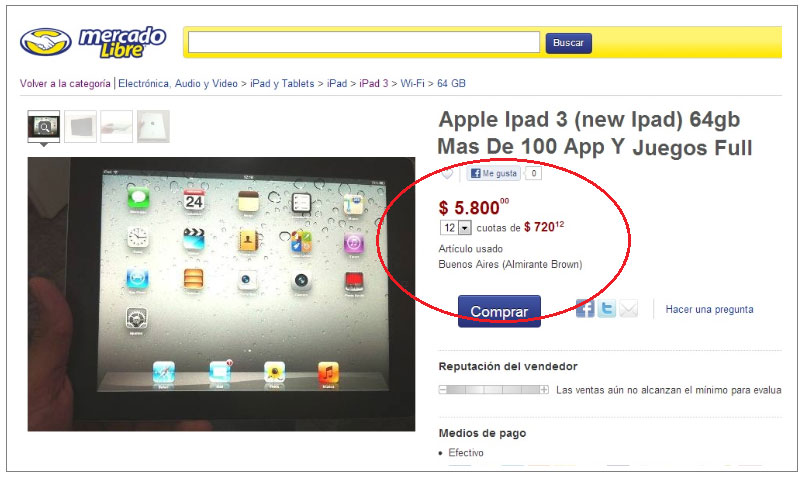Click the reputation bar plus icon
Image resolution: width=808 pixels, height=477 pixels.
(x=544, y=390)
